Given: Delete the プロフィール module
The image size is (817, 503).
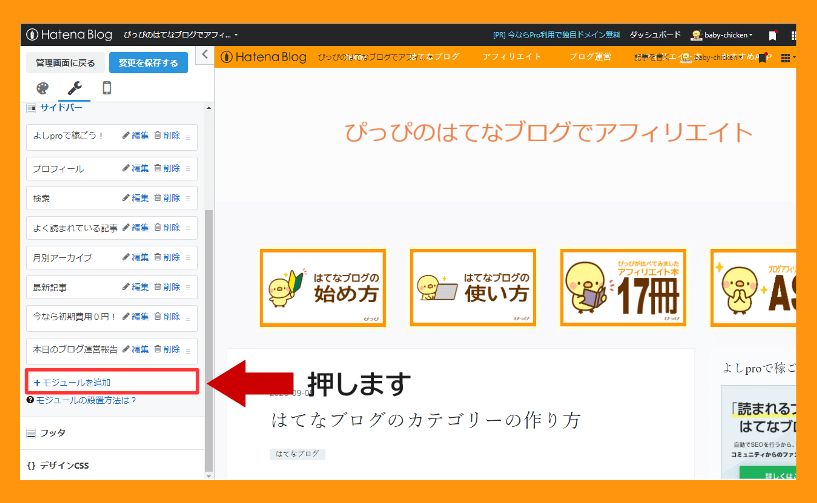Looking at the screenshot, I should (167, 168).
